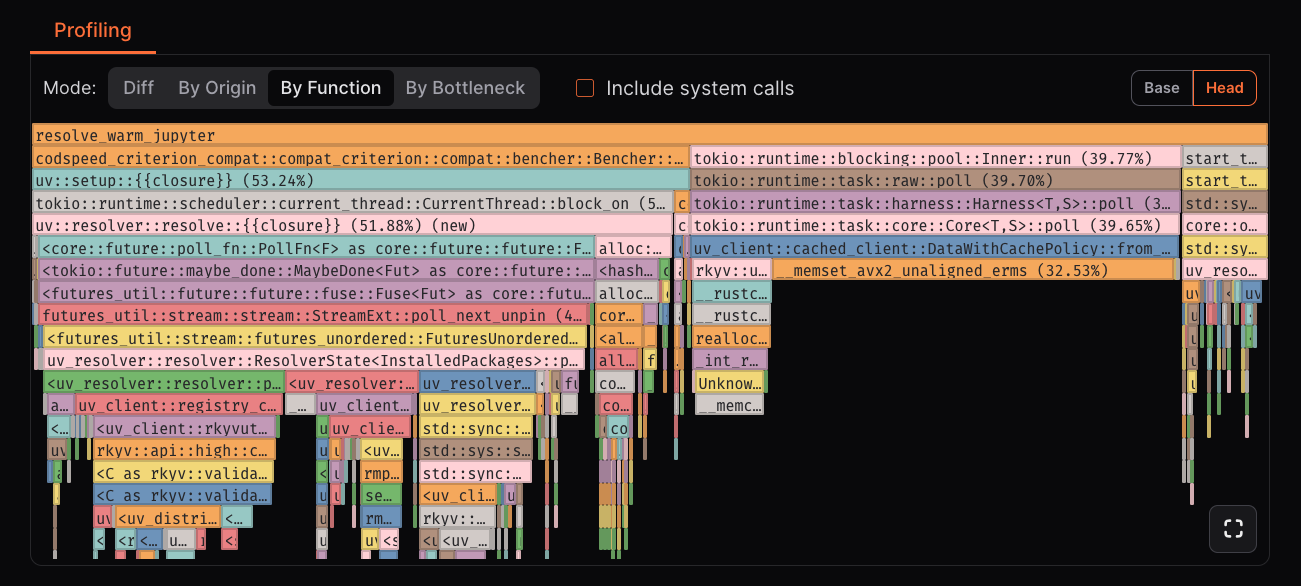Select uv::resolver::resolve::{{closure}} (51.88%) frame
This screenshot has height=586, width=1301.
(x=353, y=225)
